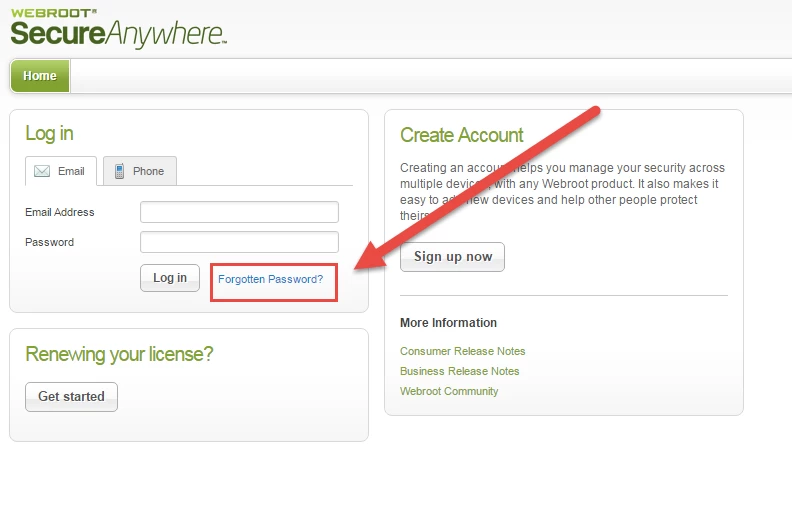Focus the Email Address input field
This screenshot has height=515, width=792.
[239, 212]
